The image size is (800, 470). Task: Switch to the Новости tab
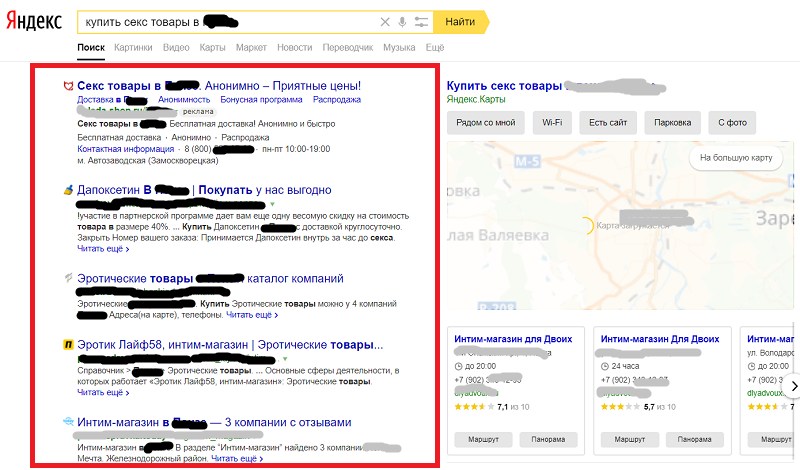pyautogui.click(x=294, y=47)
